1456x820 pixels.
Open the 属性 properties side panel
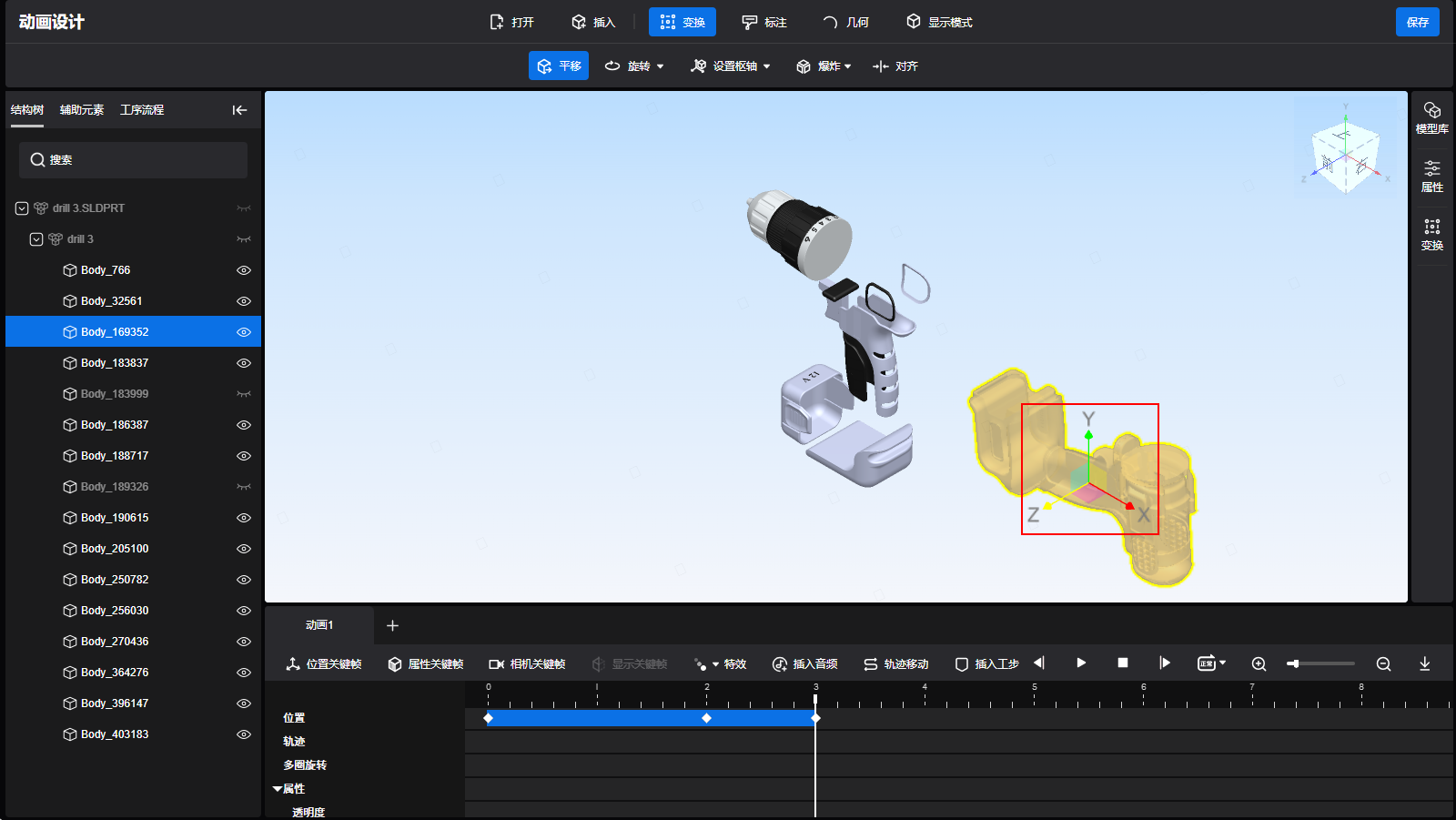click(x=1431, y=177)
